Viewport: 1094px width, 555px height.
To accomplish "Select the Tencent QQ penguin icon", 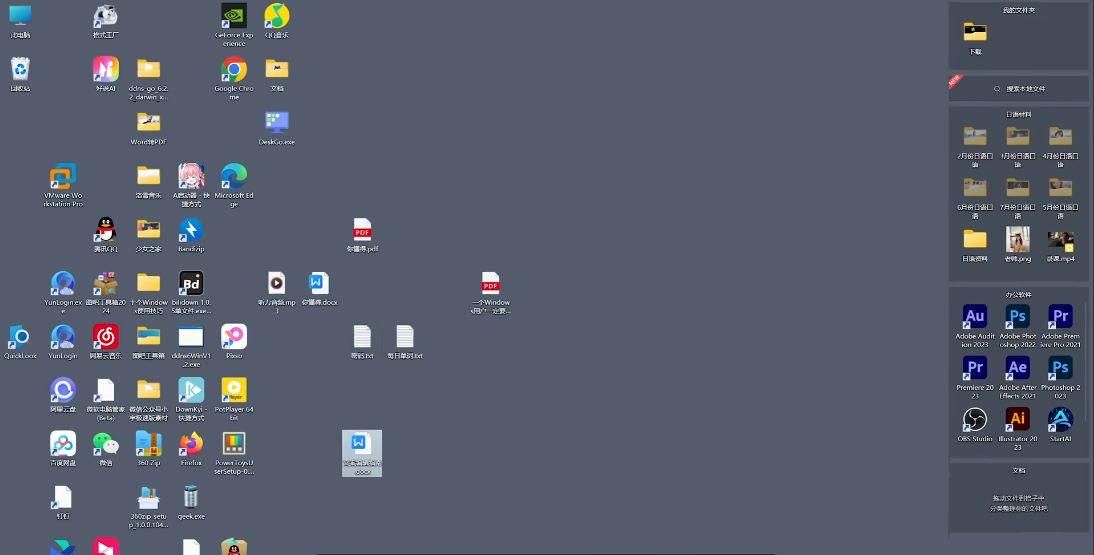I will click(x=105, y=230).
